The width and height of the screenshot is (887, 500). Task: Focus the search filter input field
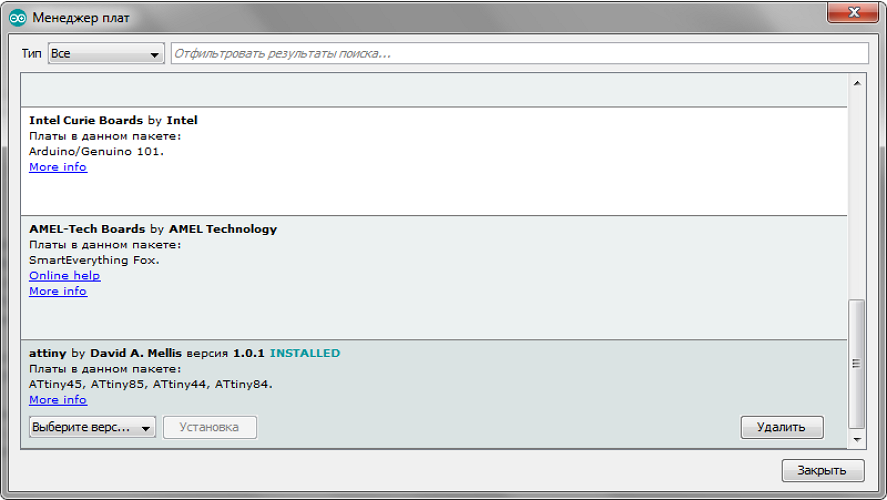tap(519, 54)
